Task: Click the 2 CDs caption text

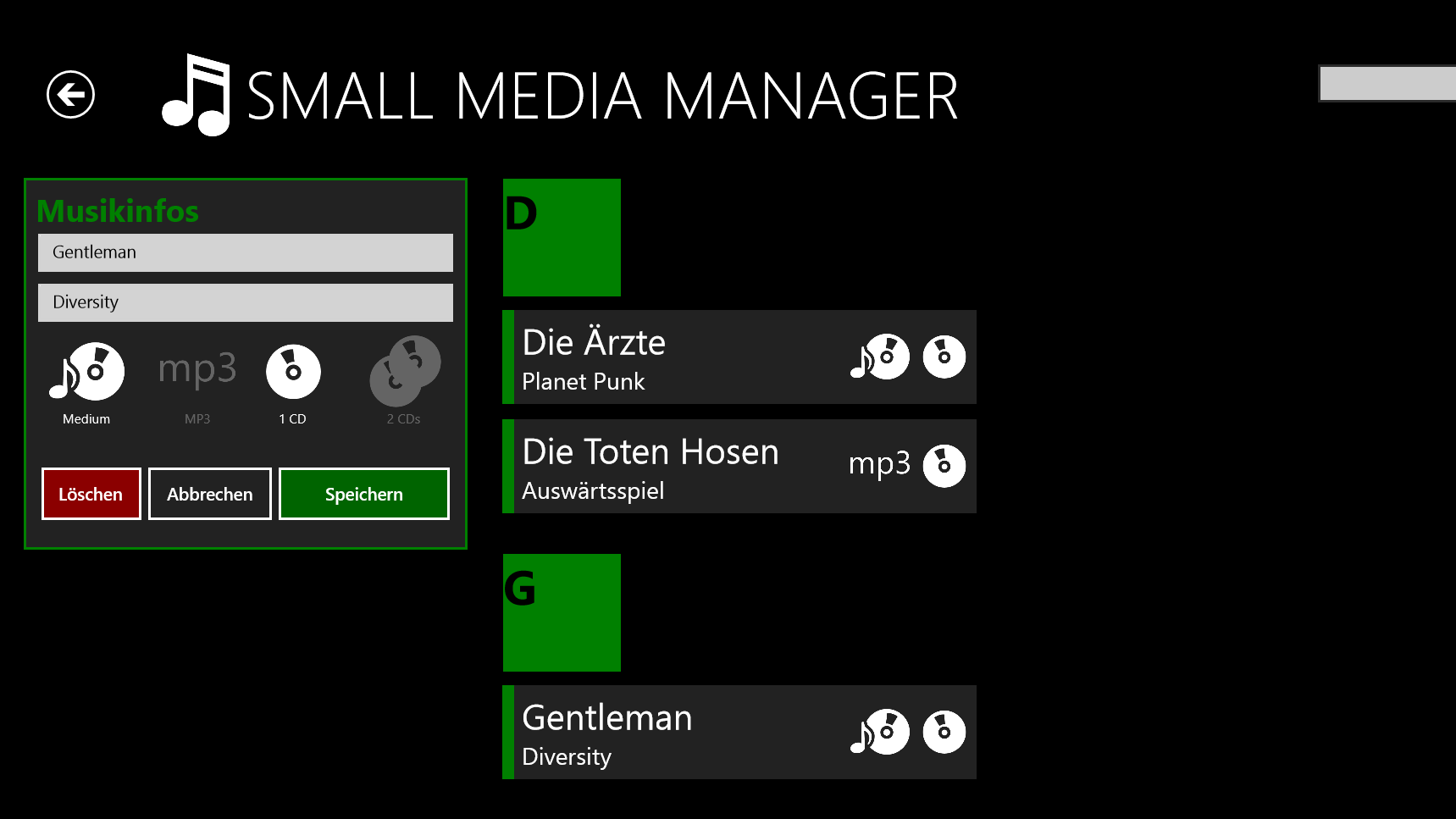Action: (x=404, y=419)
